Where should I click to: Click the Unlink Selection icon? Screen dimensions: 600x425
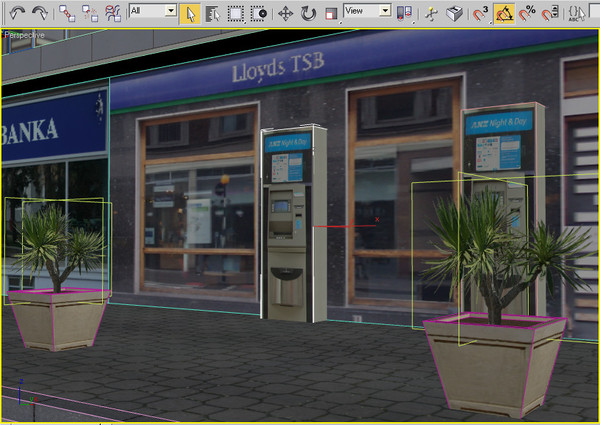tap(90, 14)
